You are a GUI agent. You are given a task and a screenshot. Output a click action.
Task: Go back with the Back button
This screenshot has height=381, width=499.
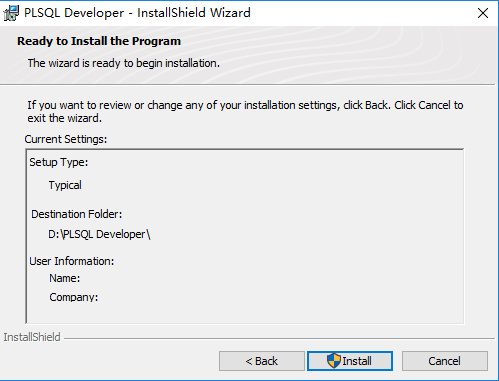[x=262, y=361]
